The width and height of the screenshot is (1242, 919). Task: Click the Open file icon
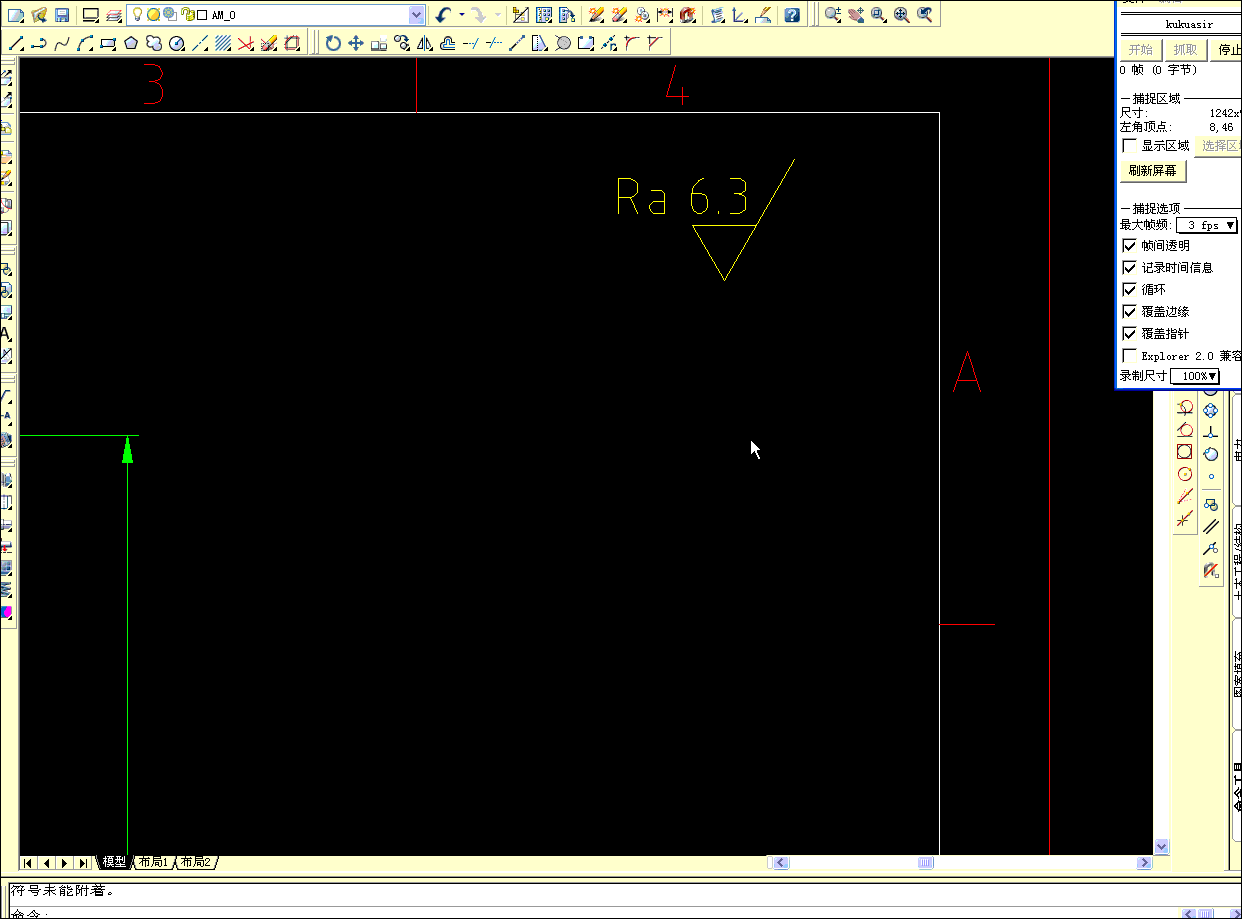click(x=39, y=15)
